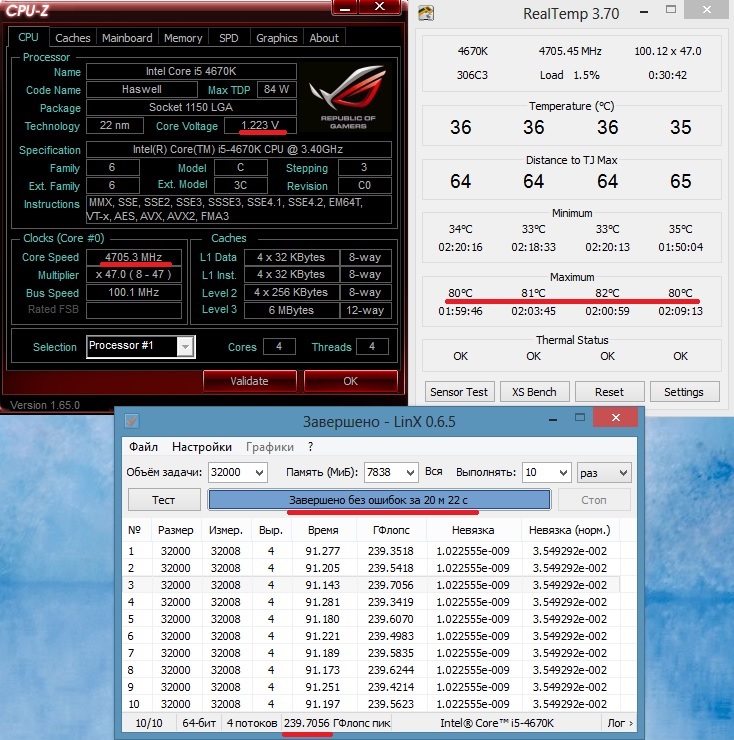Open the ? help menu in LinX
Screen dimensions: 734x740
pyautogui.click(x=310, y=446)
